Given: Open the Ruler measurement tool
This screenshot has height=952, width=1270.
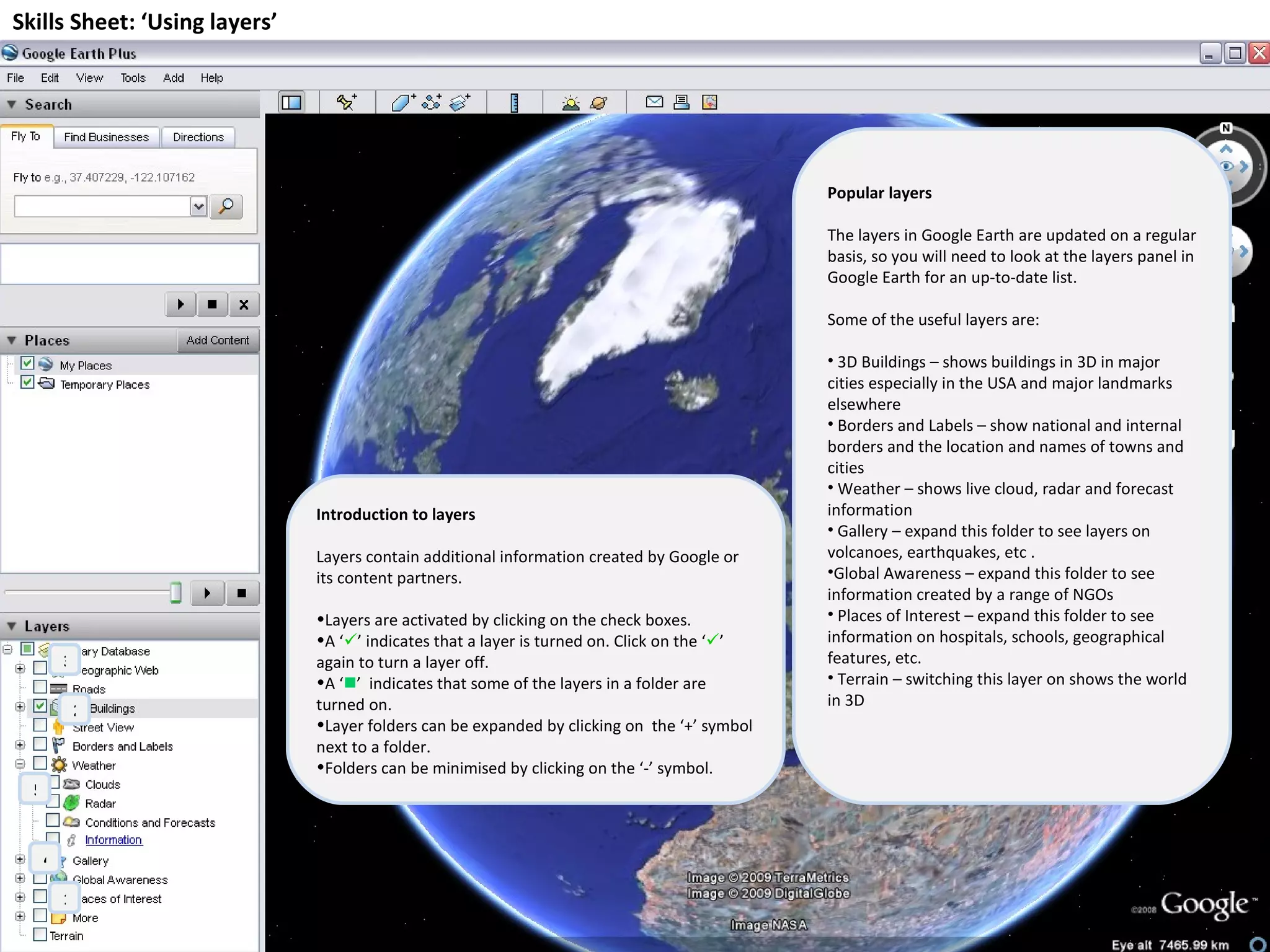Looking at the screenshot, I should 514,102.
